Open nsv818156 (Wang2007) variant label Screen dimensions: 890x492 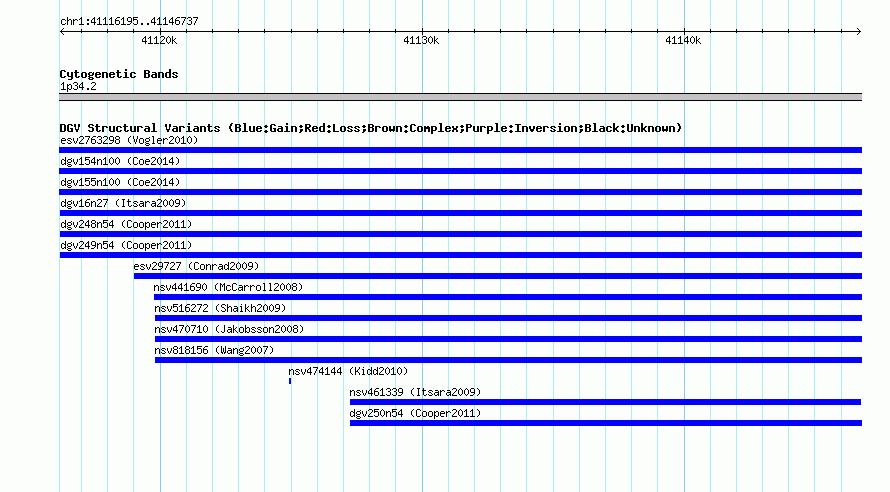coord(214,350)
